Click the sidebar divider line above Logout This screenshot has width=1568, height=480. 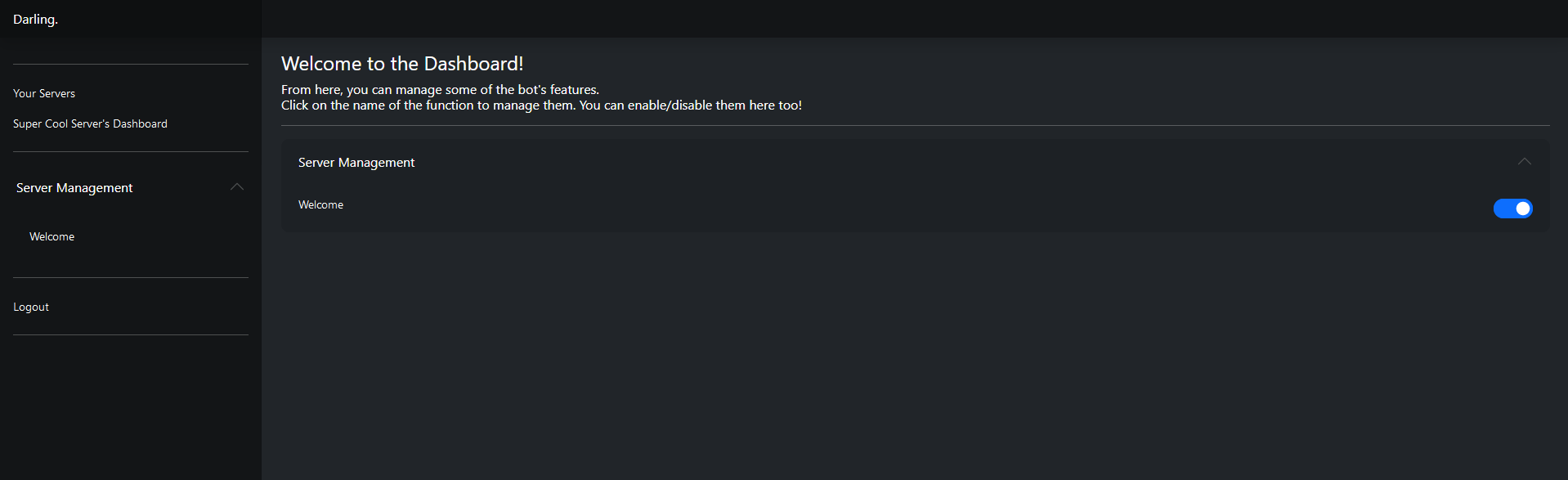(x=131, y=277)
